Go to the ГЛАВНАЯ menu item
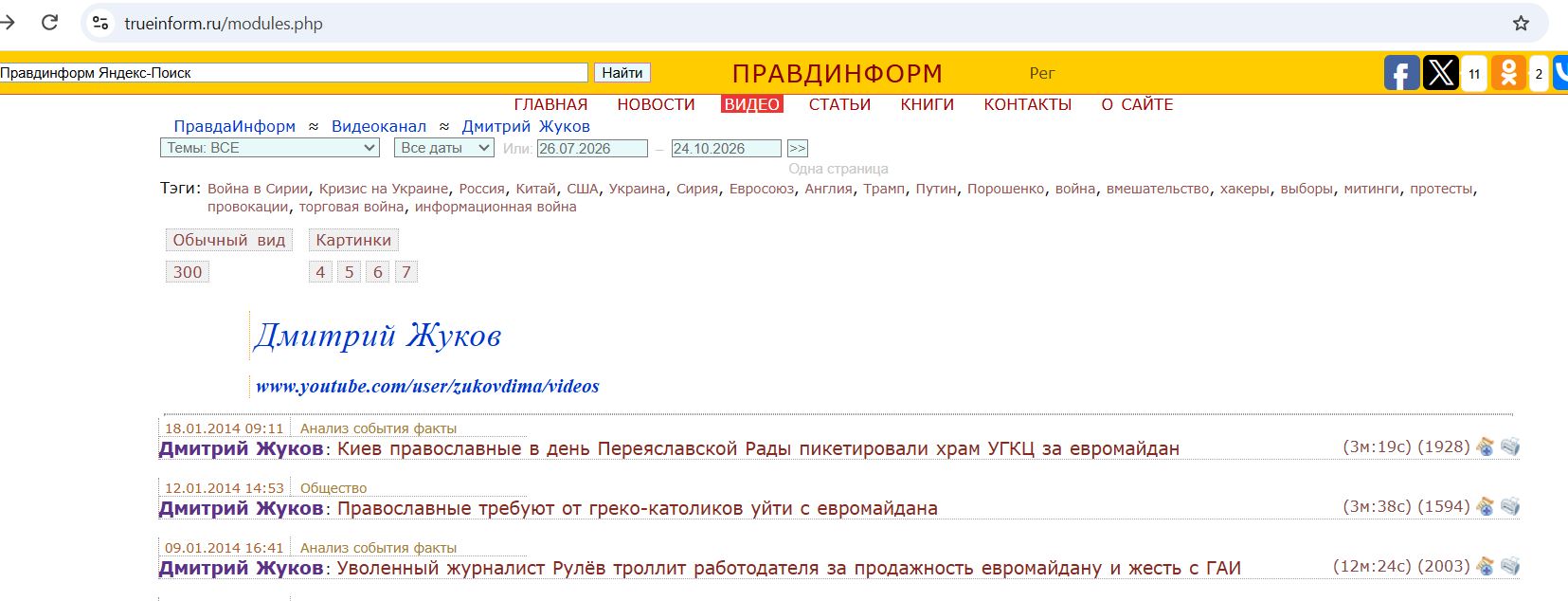The width and height of the screenshot is (1568, 601). (550, 104)
